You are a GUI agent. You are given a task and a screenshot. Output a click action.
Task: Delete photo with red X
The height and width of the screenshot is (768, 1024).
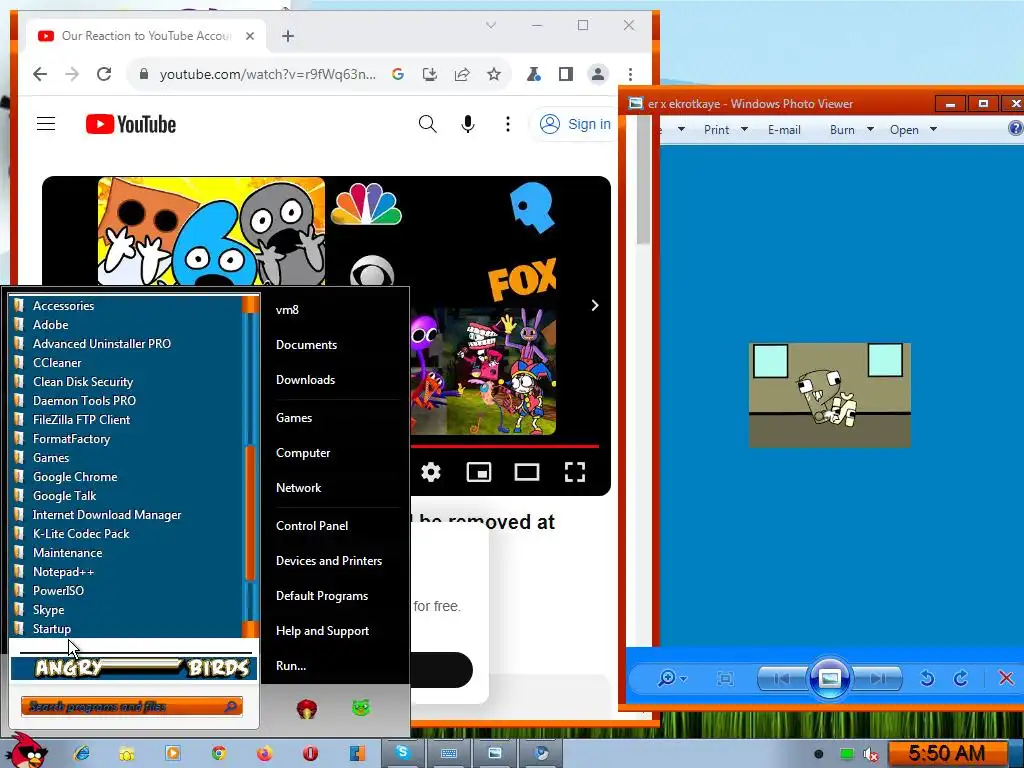click(x=1006, y=679)
